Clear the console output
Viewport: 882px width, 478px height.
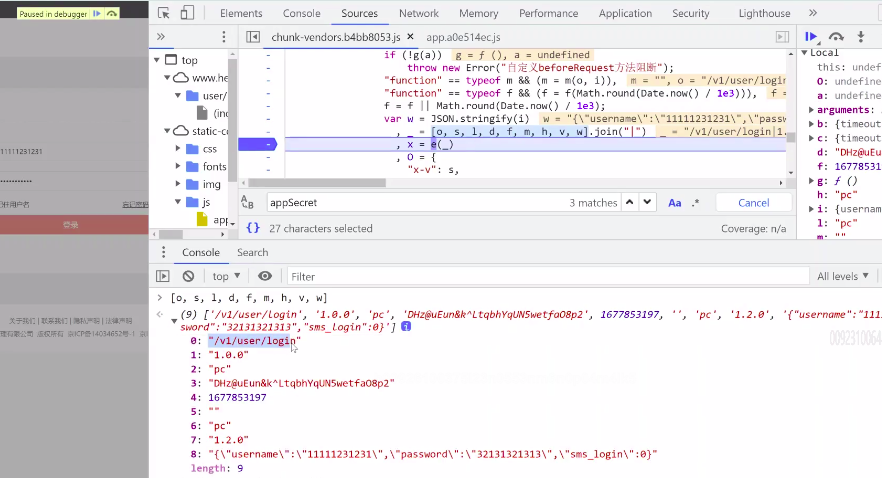(188, 276)
